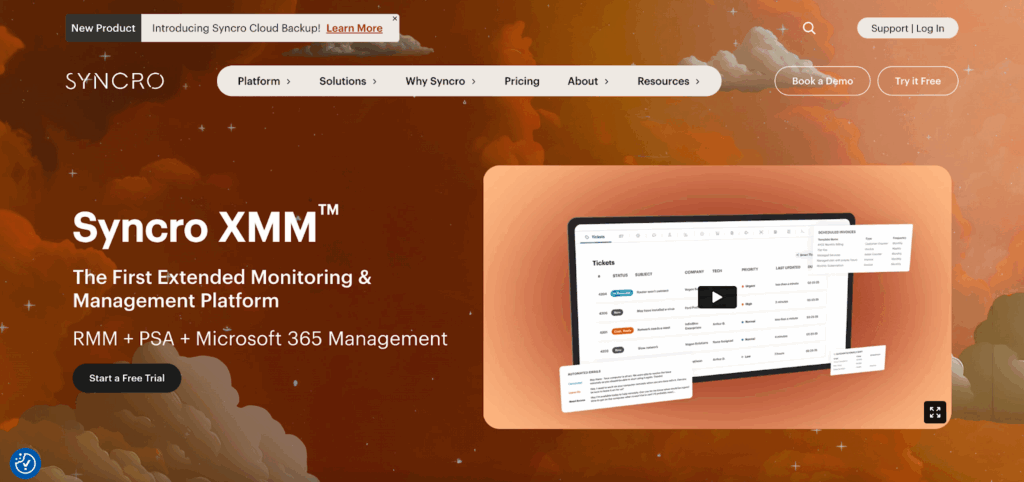
Task: Expand the Platform menu
Action: coord(264,81)
